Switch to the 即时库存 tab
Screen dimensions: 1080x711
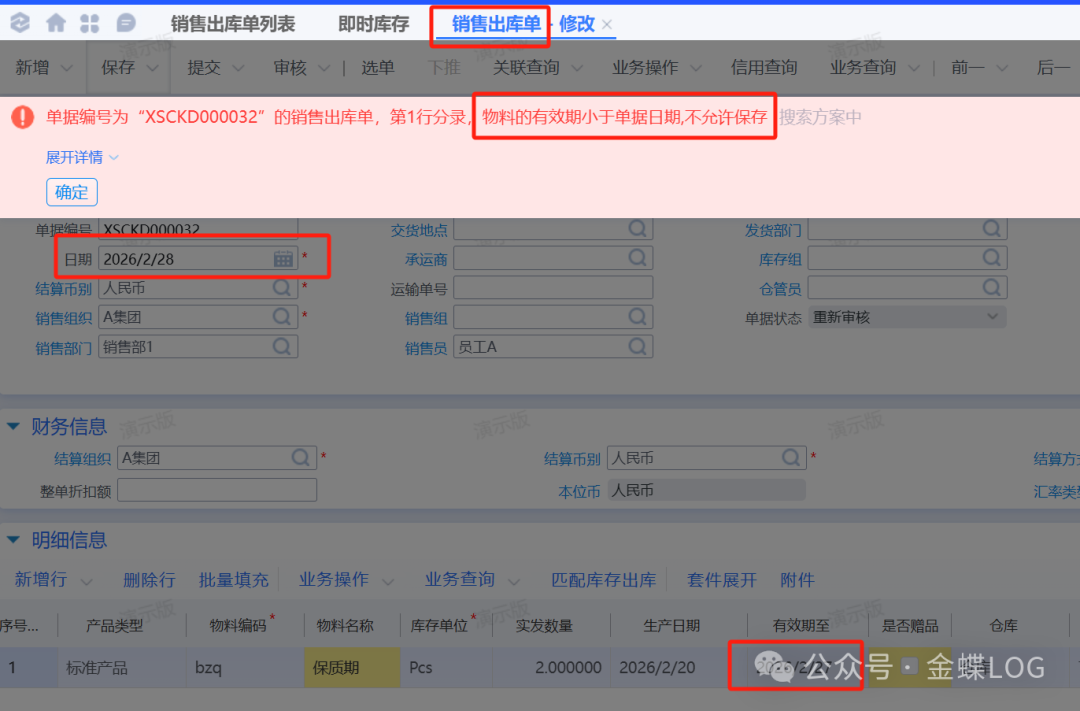(x=373, y=24)
